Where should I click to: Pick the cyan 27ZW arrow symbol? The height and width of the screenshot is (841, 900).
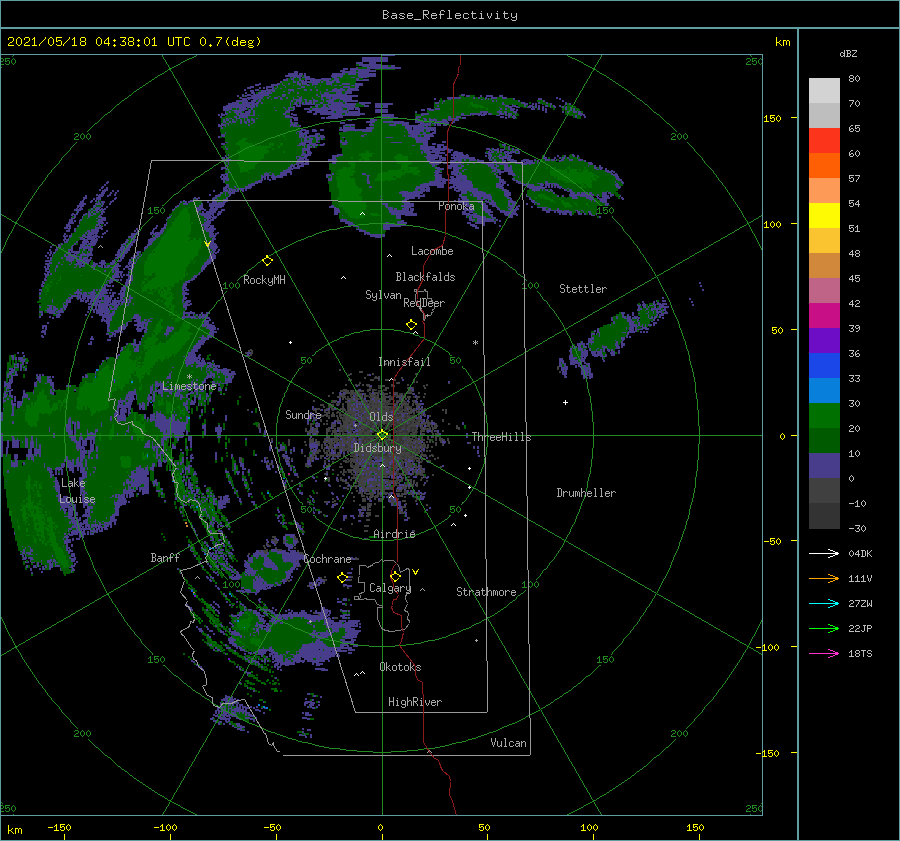(824, 603)
